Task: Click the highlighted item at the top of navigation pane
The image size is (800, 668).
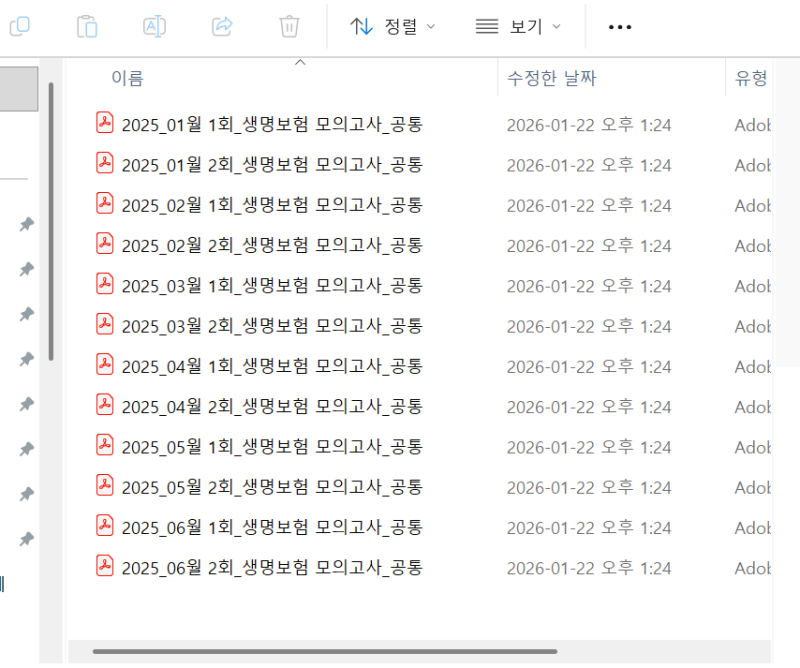Action: click(19, 89)
